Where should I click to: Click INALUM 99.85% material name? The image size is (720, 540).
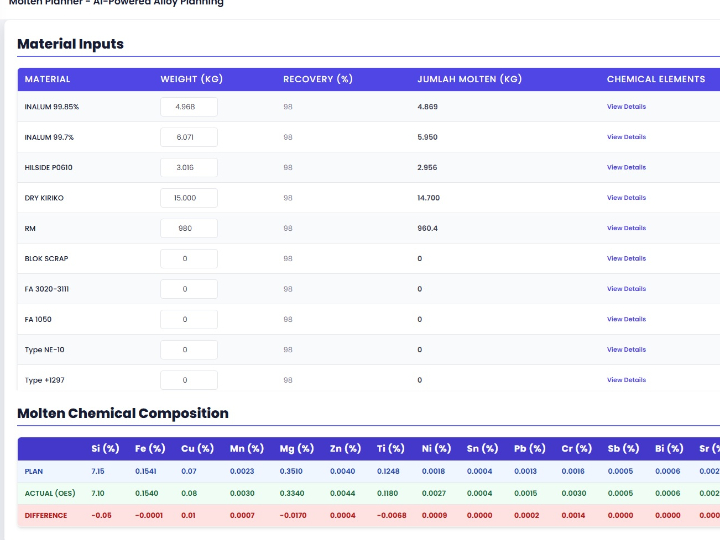tap(52, 107)
